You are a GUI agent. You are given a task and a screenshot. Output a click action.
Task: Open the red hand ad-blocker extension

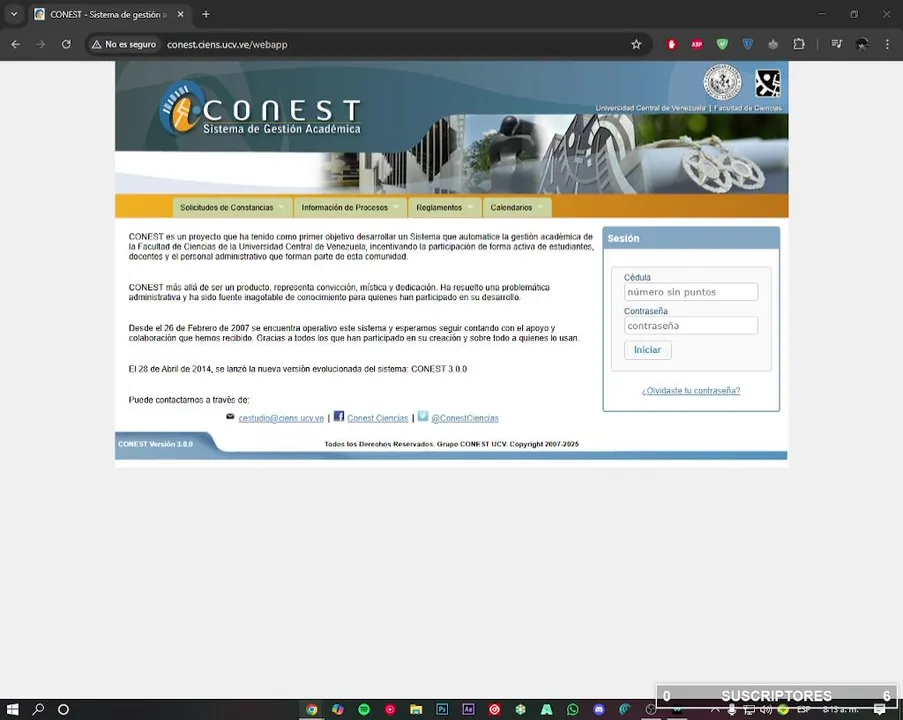point(671,44)
